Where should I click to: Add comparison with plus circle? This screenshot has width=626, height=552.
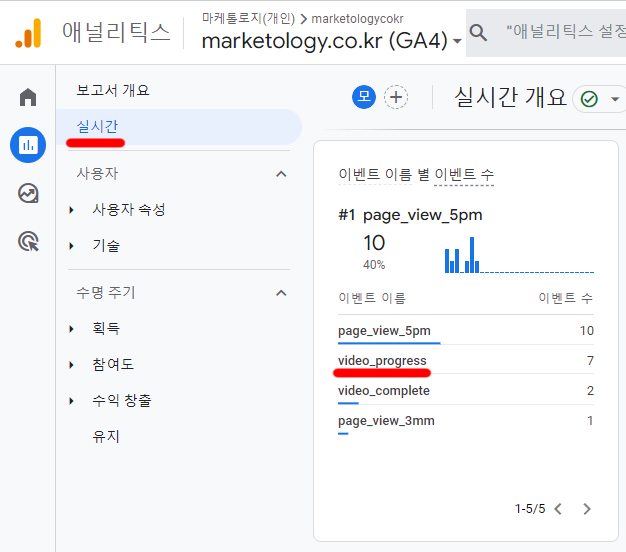[x=396, y=97]
